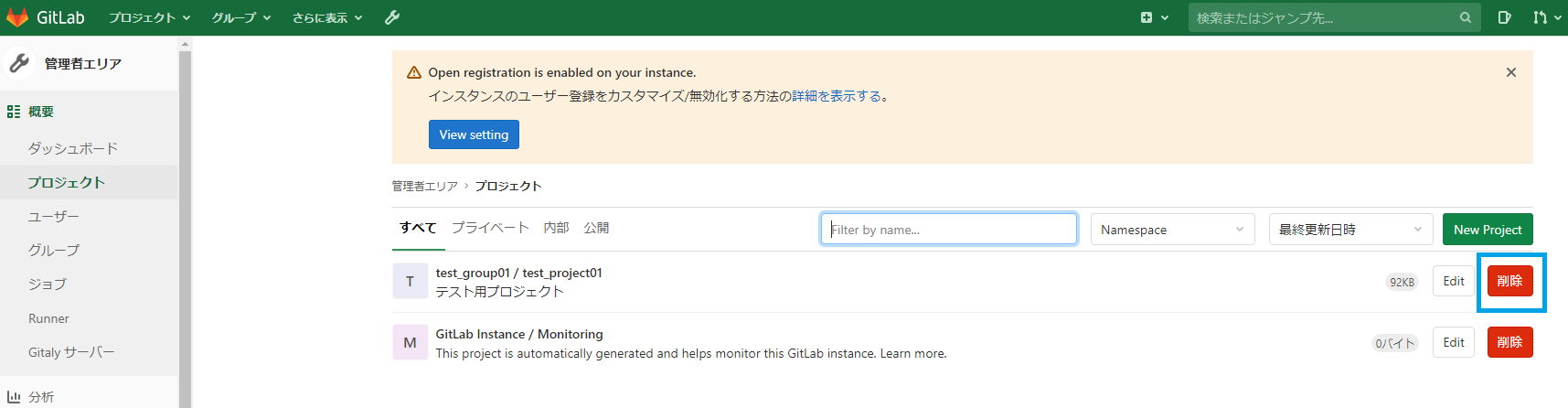This screenshot has height=408, width=1568.
Task: Click 管理者エリア breadcrumb link
Action: click(x=424, y=186)
